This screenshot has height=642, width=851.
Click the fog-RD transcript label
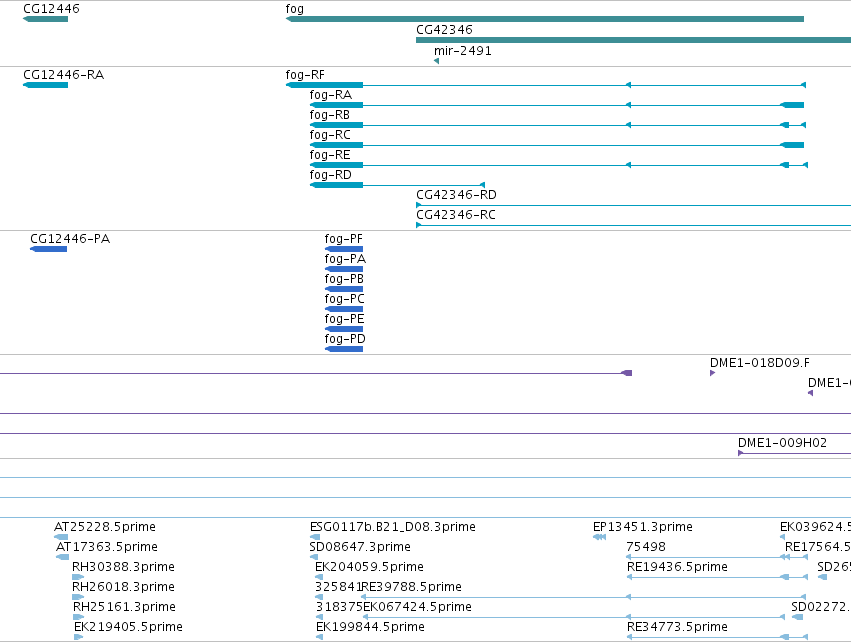coord(331,175)
